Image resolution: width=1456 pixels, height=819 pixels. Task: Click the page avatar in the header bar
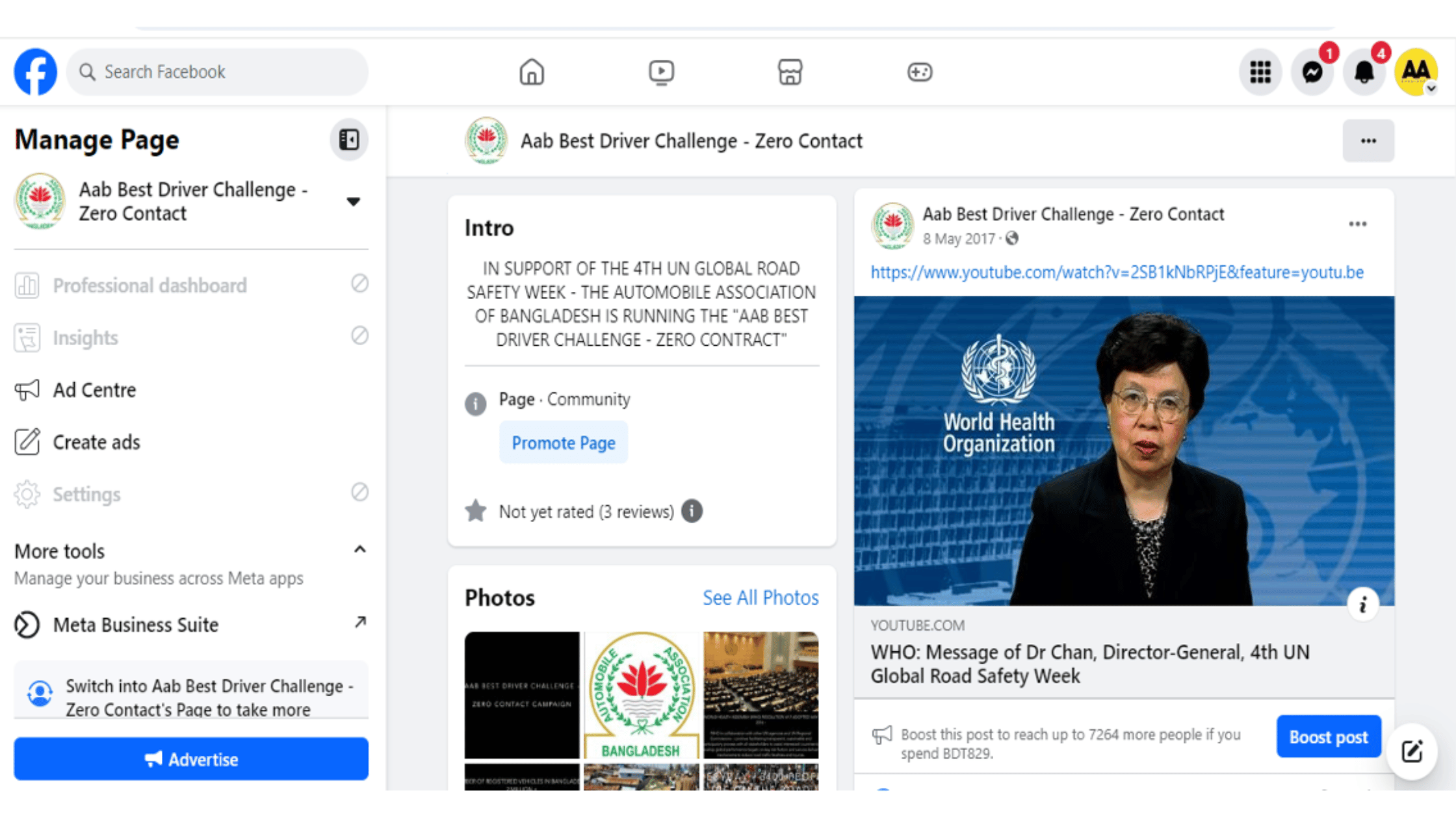pyautogui.click(x=486, y=140)
